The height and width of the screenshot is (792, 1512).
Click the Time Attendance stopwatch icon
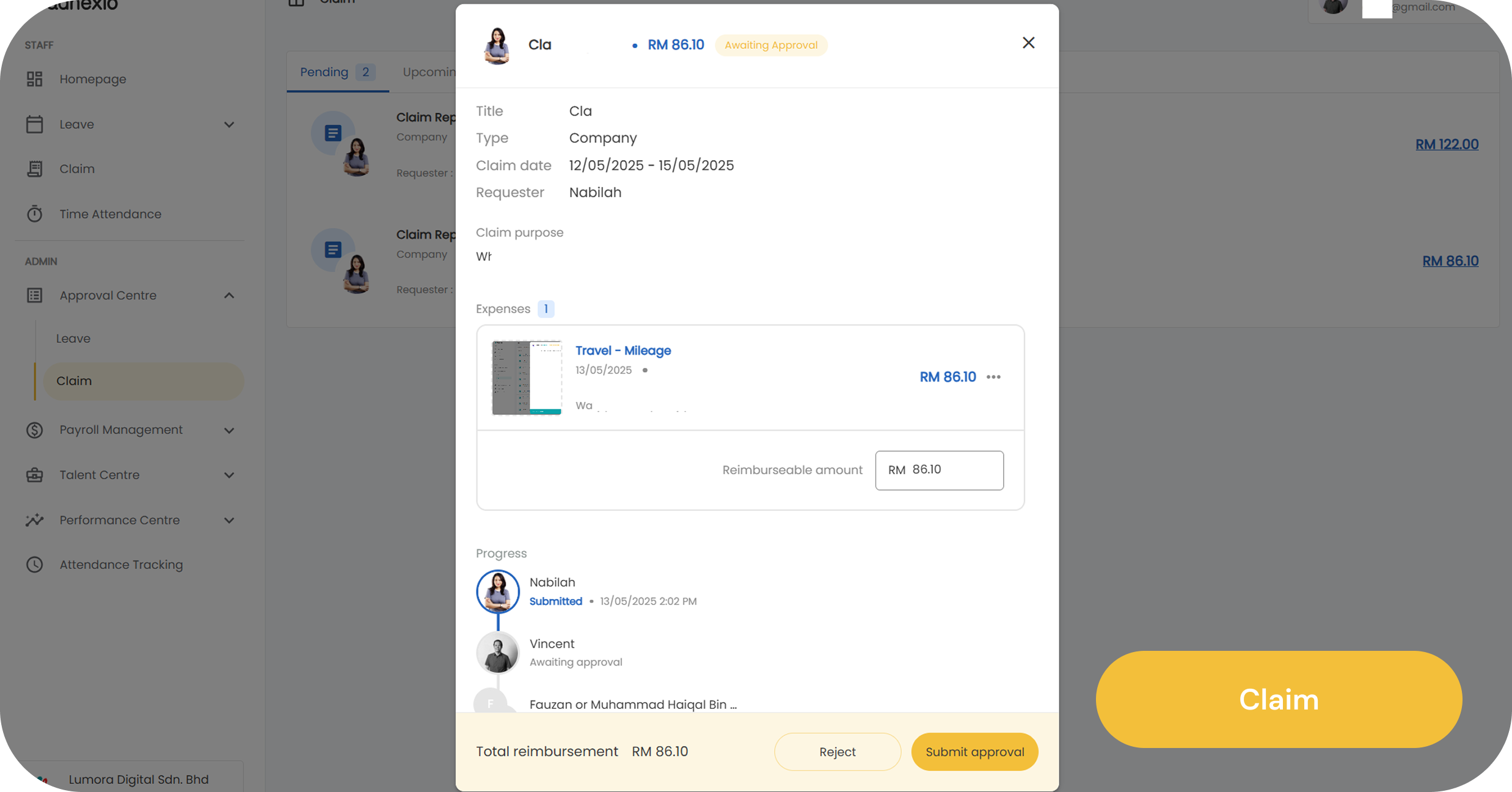click(x=35, y=214)
